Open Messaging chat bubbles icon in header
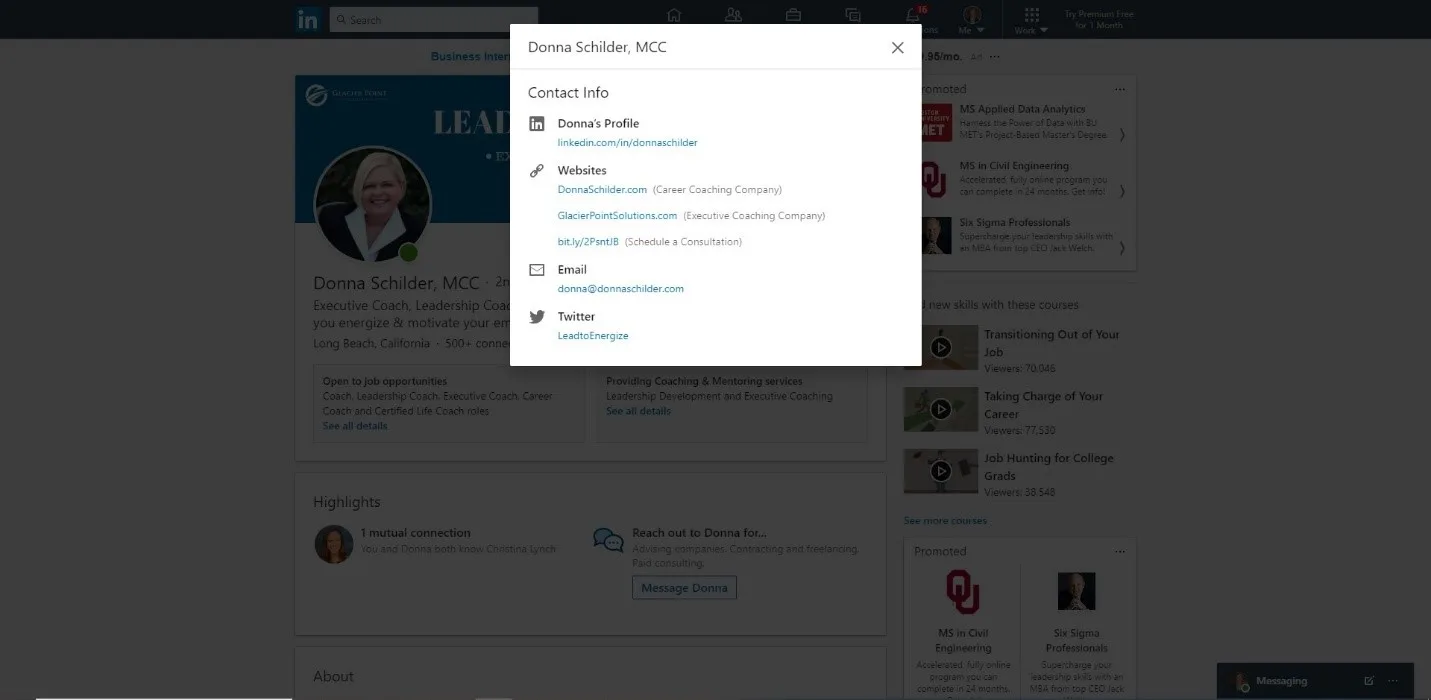Image resolution: width=1431 pixels, height=700 pixels. pyautogui.click(x=852, y=16)
